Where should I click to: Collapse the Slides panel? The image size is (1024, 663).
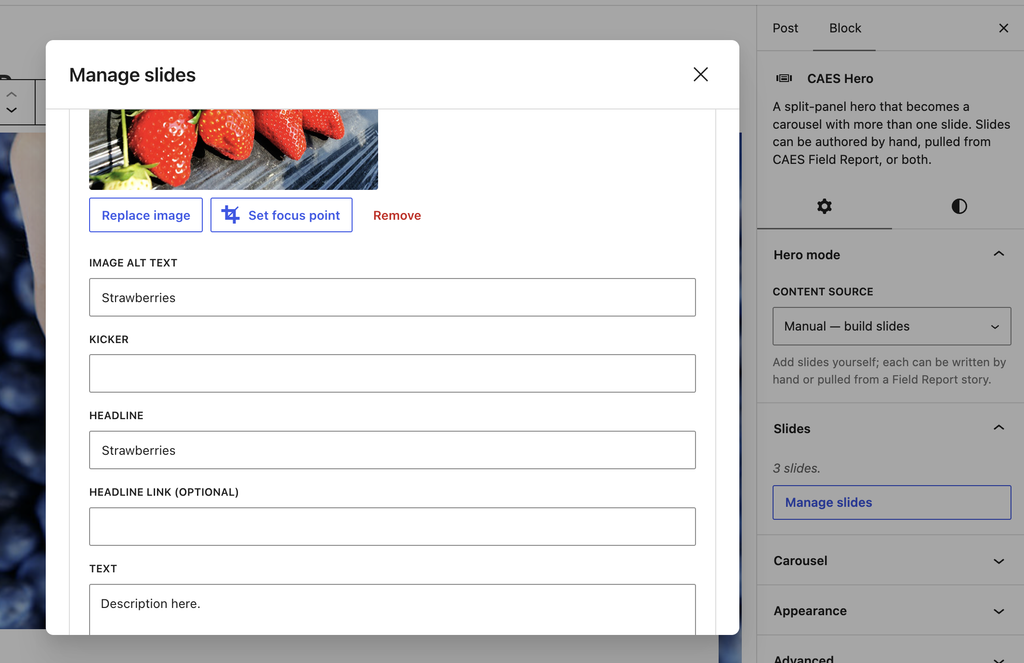point(890,429)
